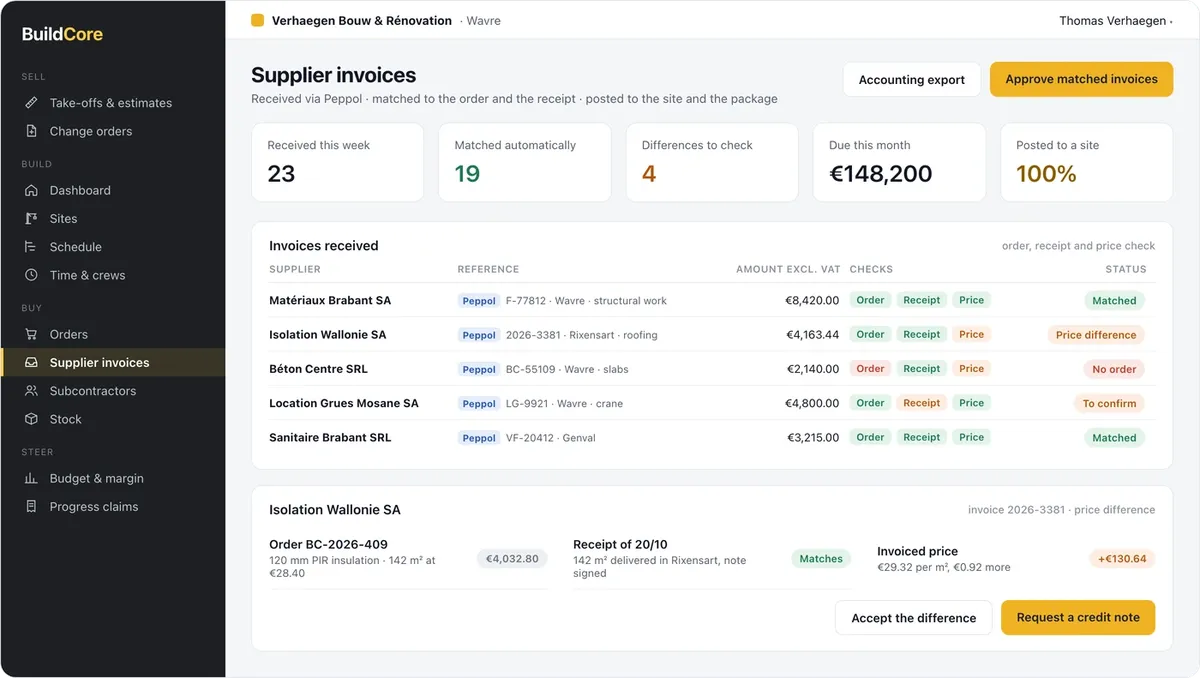
Task: Open the Differences to check card
Action: pos(712,162)
